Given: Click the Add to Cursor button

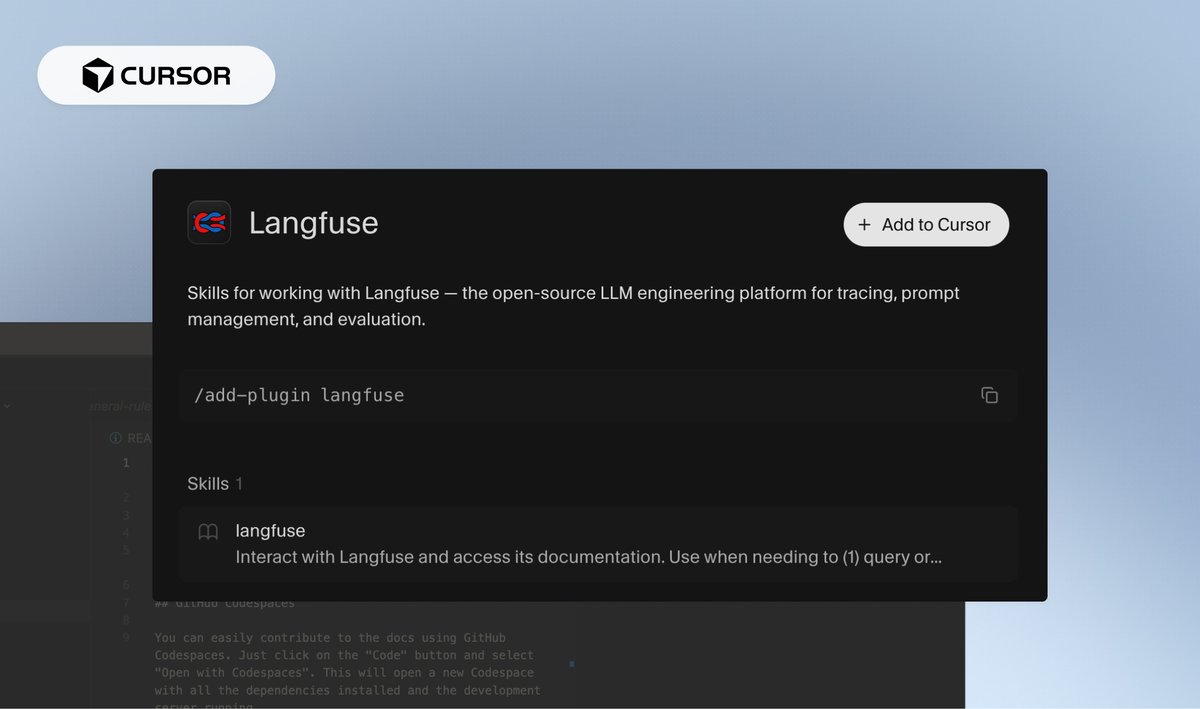Looking at the screenshot, I should [925, 224].
